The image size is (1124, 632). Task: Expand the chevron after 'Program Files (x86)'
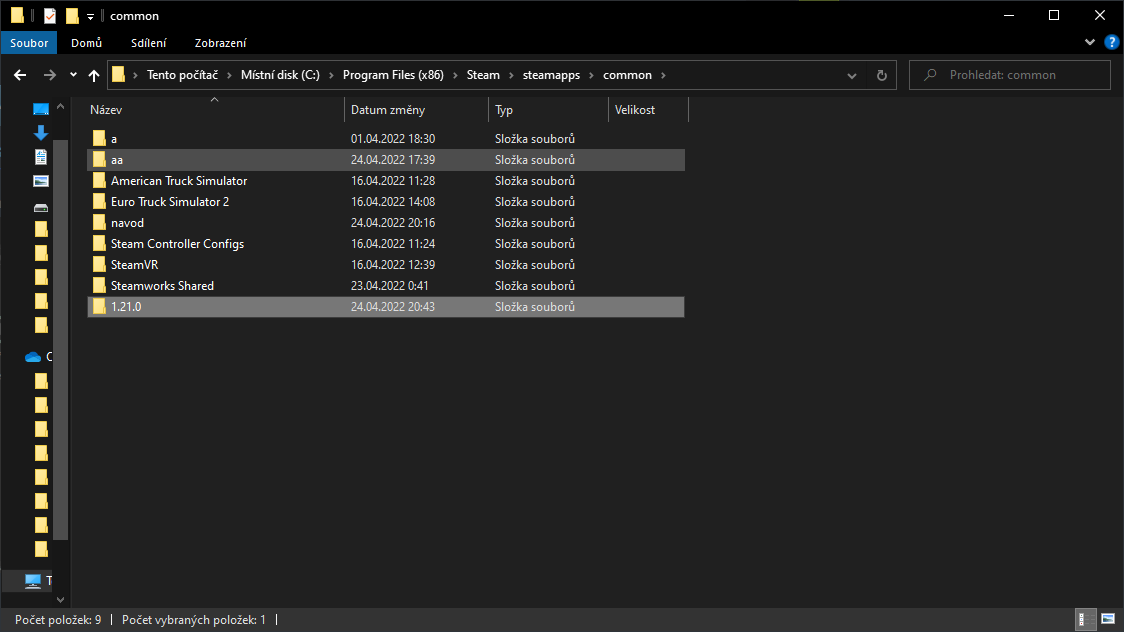[455, 75]
